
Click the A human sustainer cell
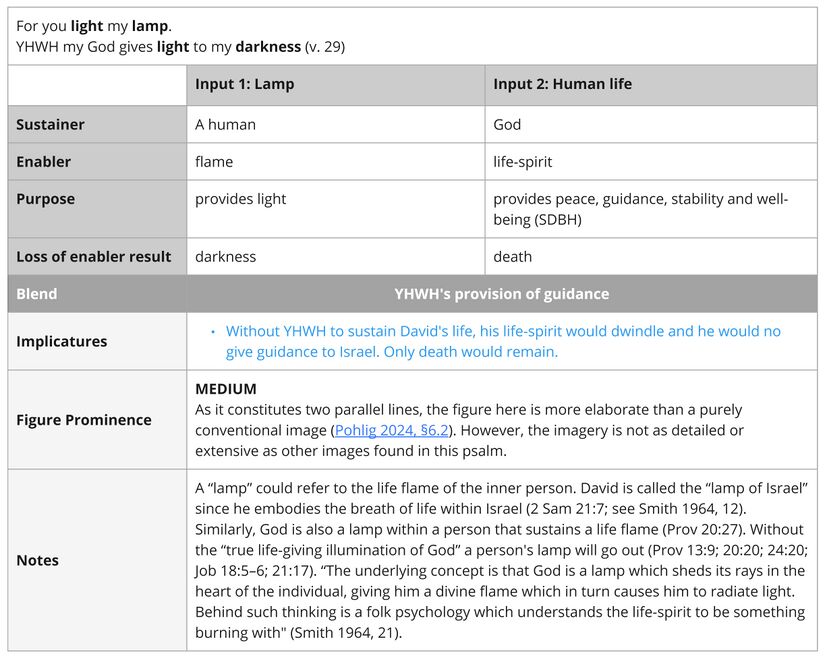coord(225,123)
